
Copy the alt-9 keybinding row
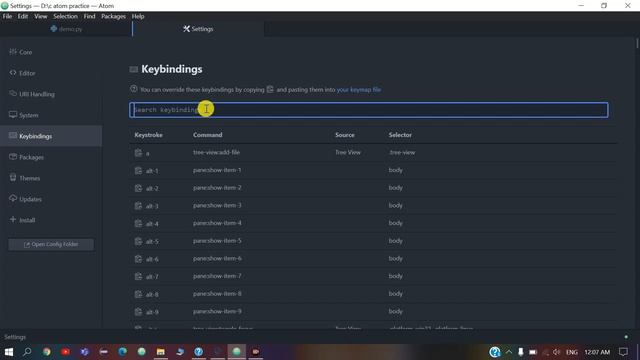click(138, 312)
